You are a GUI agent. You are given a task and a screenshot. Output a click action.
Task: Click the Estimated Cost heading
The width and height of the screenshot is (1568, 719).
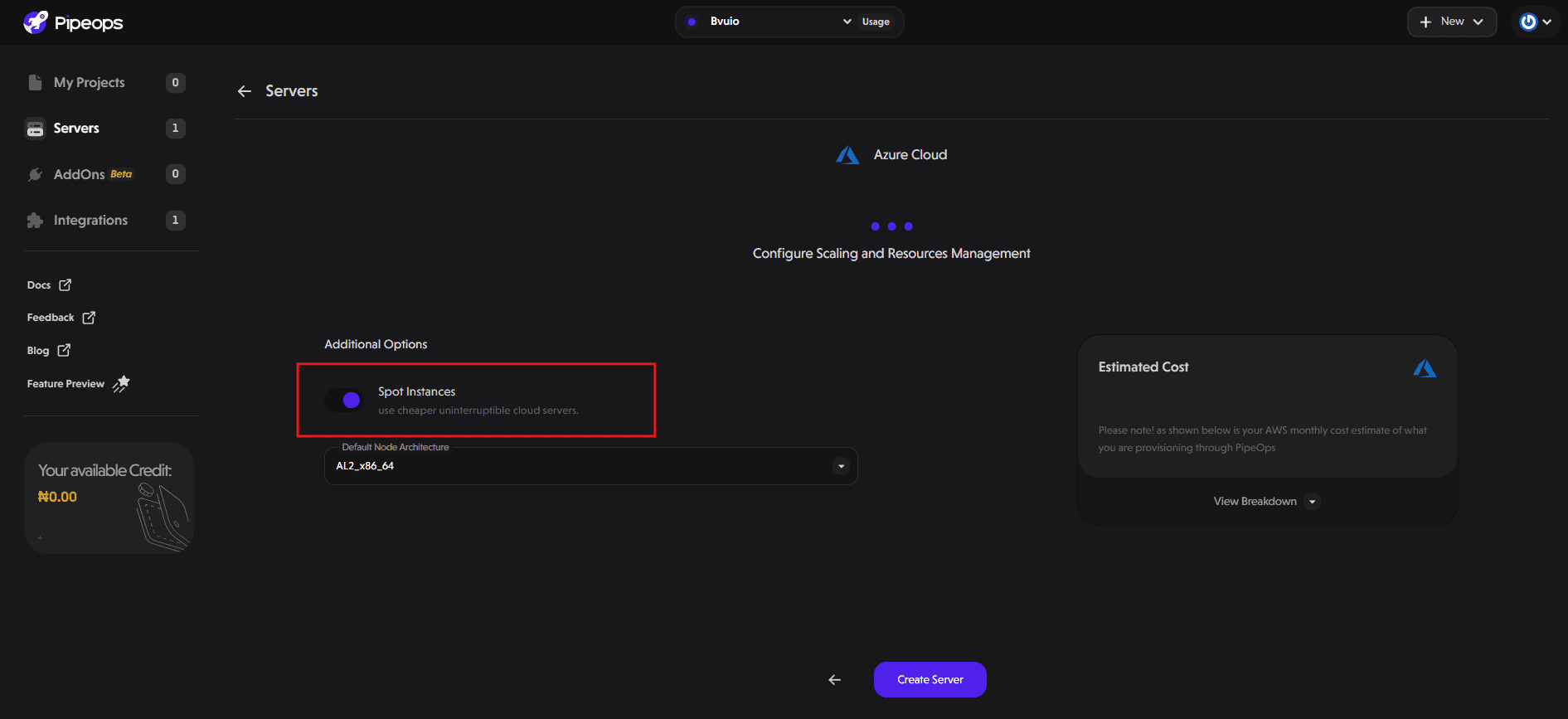coord(1143,367)
